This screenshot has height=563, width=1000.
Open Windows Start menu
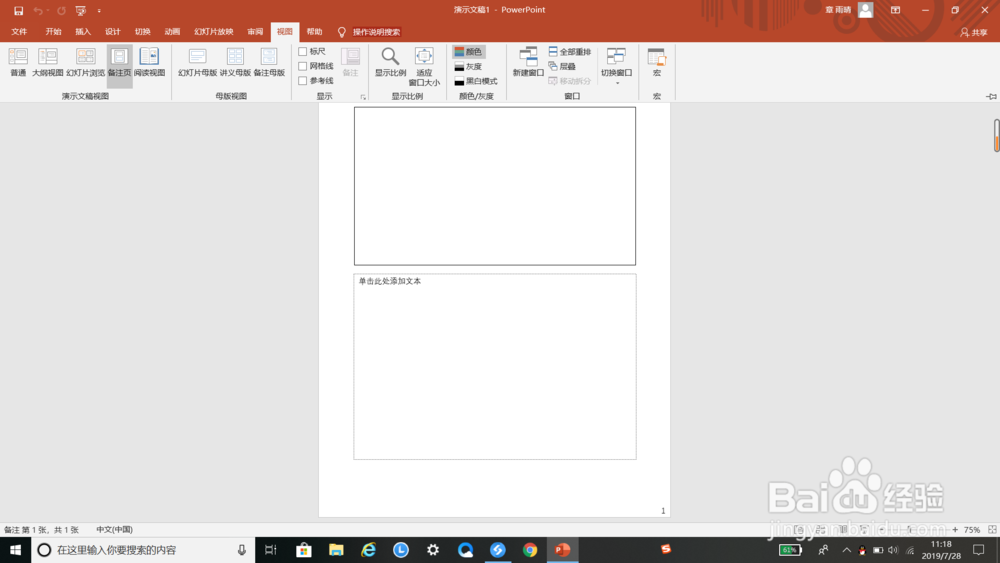pos(15,550)
